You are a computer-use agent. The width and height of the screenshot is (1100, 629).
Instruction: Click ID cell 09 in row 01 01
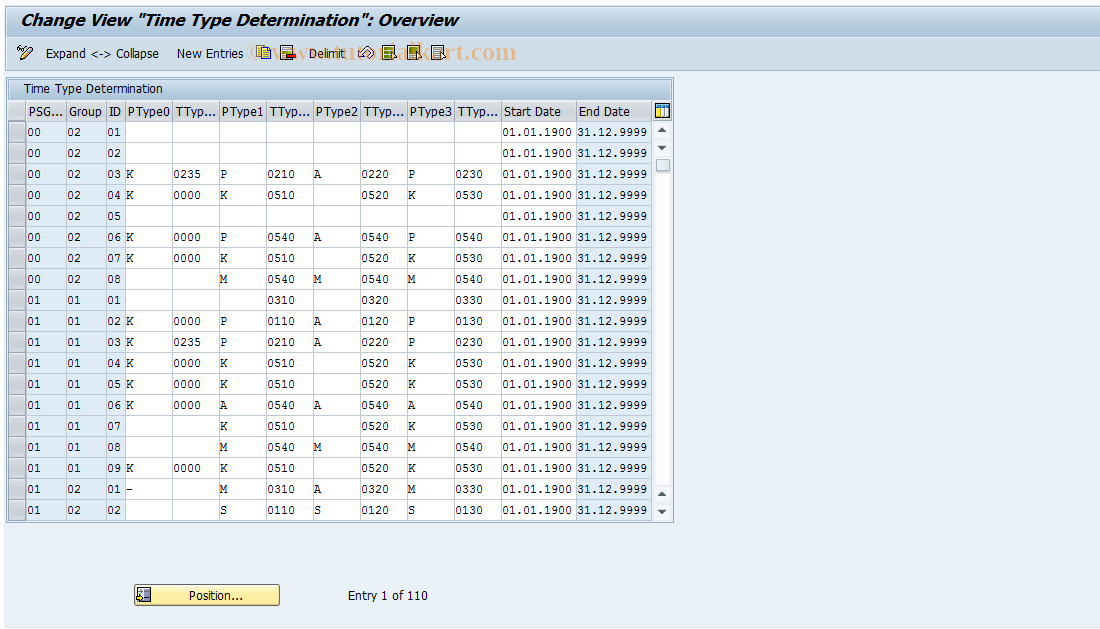pos(114,468)
